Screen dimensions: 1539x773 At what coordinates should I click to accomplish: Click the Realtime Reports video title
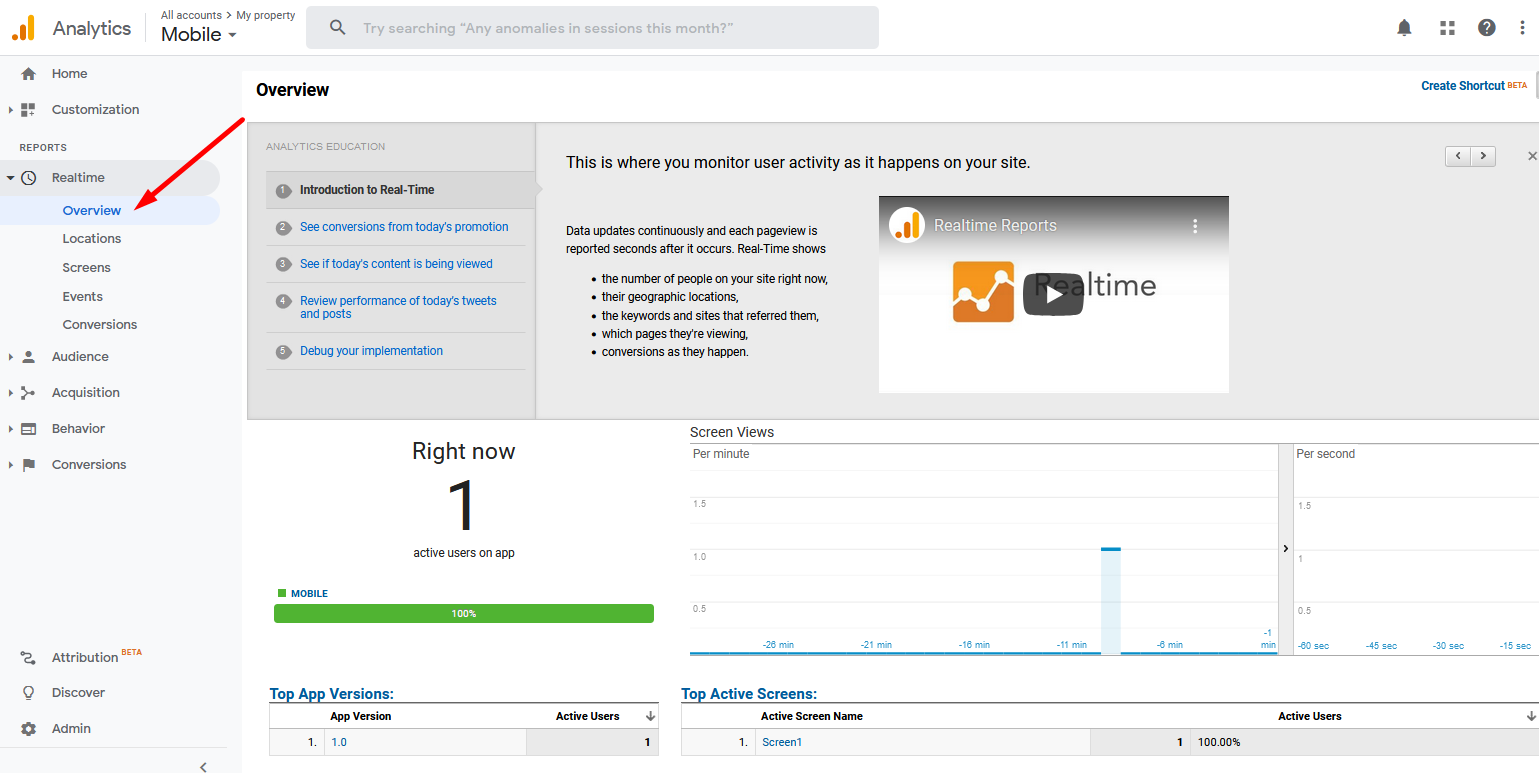point(995,226)
